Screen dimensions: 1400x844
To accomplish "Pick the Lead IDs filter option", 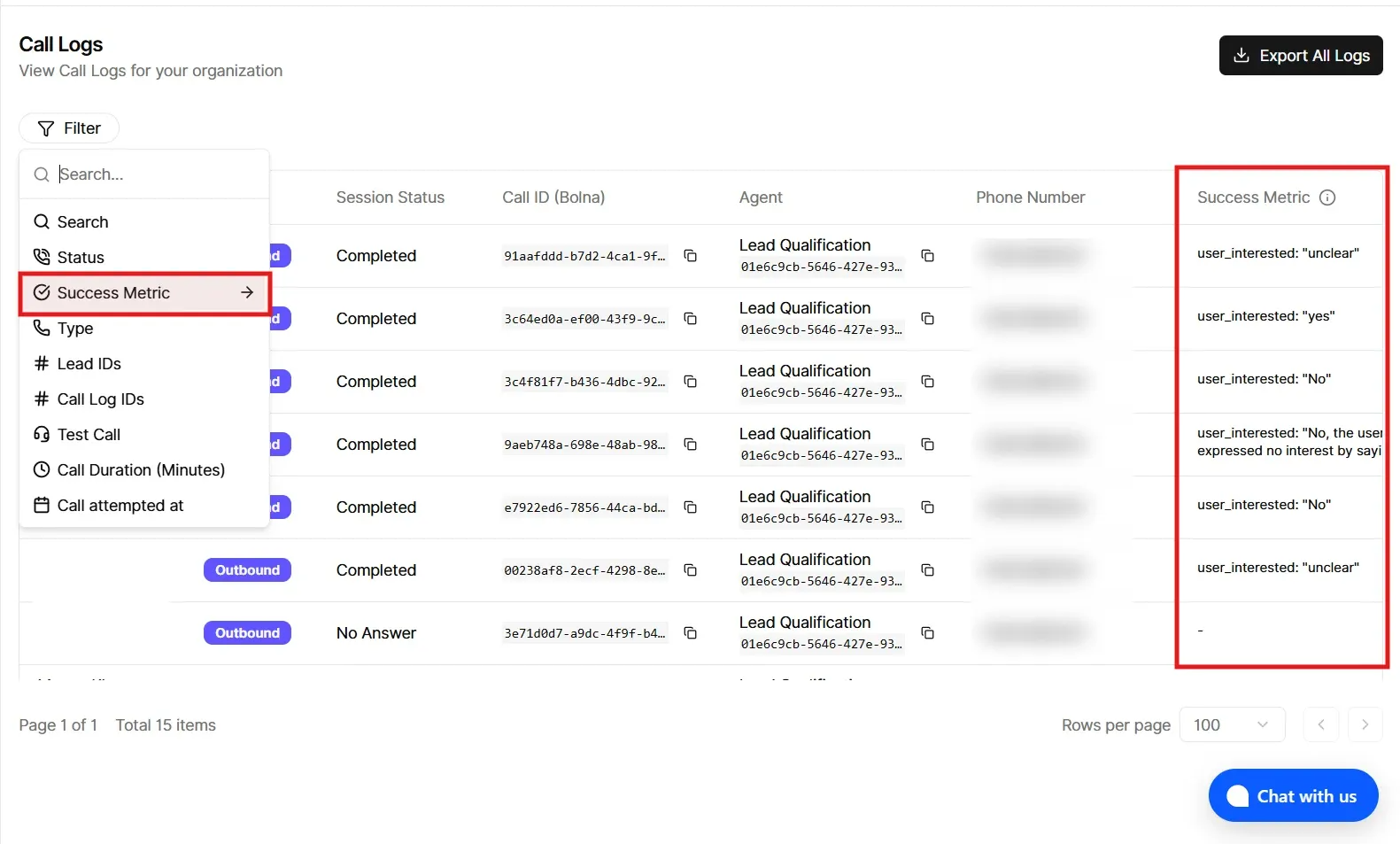I will (x=89, y=364).
